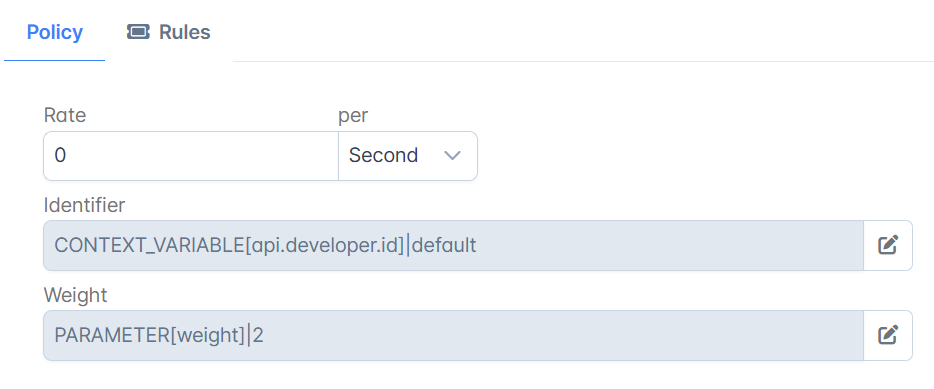
Task: Expand the per dropdown chevron arrow
Action: pyautogui.click(x=453, y=155)
